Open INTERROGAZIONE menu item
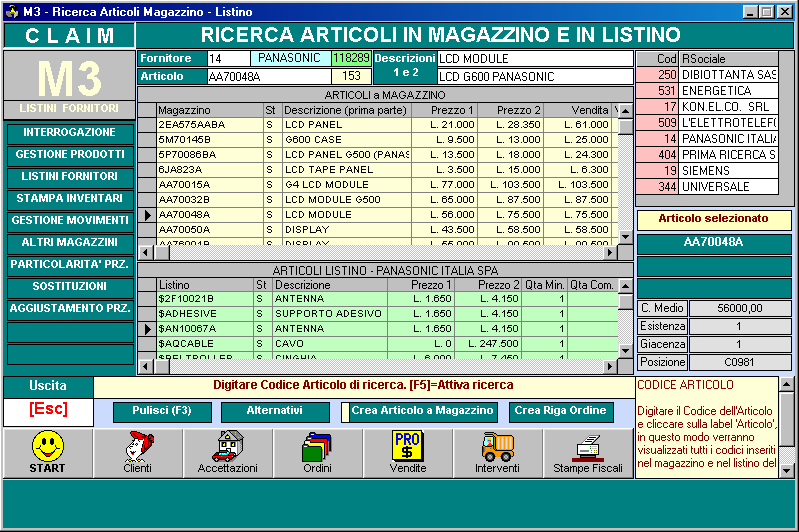This screenshot has height=532, width=799. click(69, 132)
